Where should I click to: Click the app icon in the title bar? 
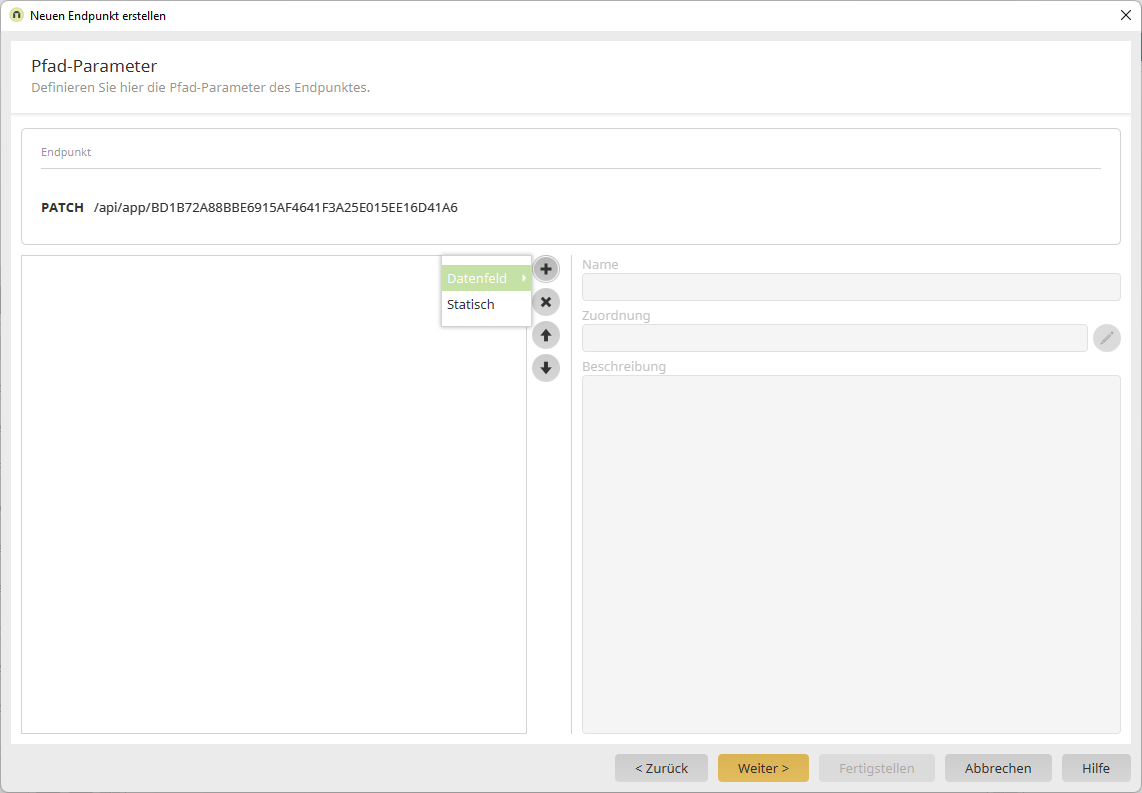pyautogui.click(x=16, y=15)
